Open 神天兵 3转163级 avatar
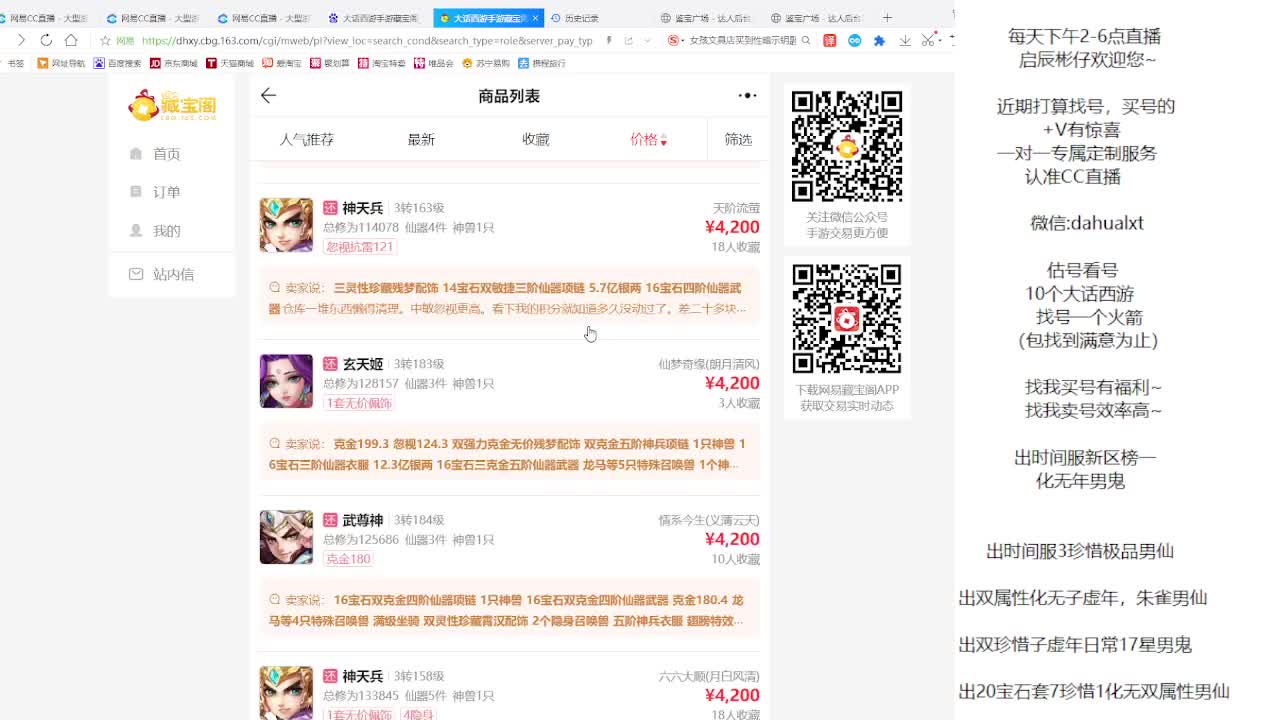Image resolution: width=1280 pixels, height=720 pixels. pyautogui.click(x=286, y=225)
